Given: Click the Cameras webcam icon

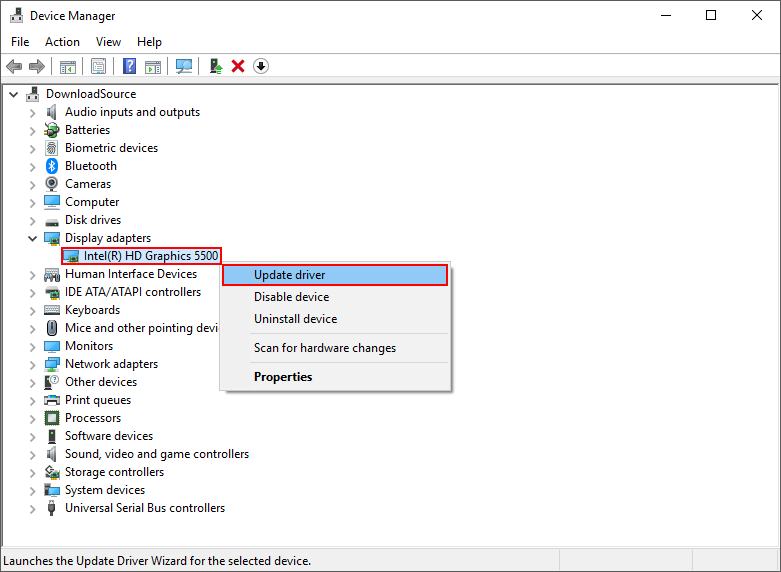Looking at the screenshot, I should click(x=52, y=184).
